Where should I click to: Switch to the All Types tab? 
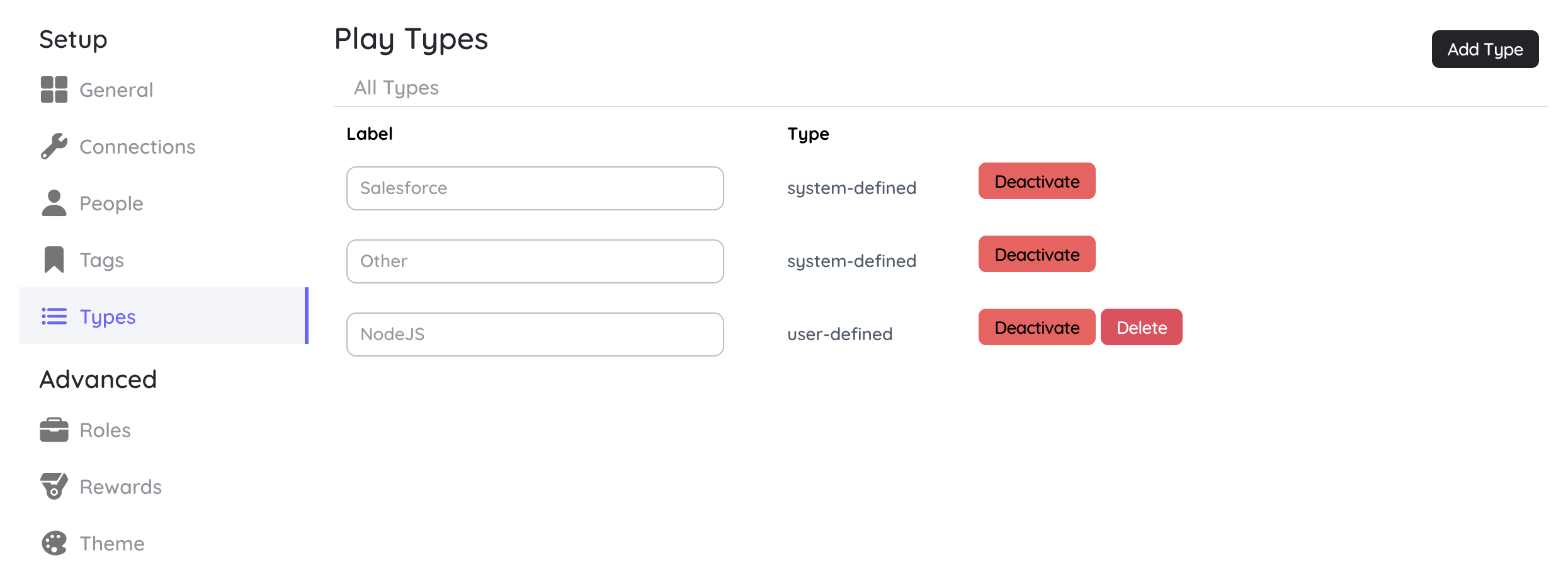coord(396,88)
